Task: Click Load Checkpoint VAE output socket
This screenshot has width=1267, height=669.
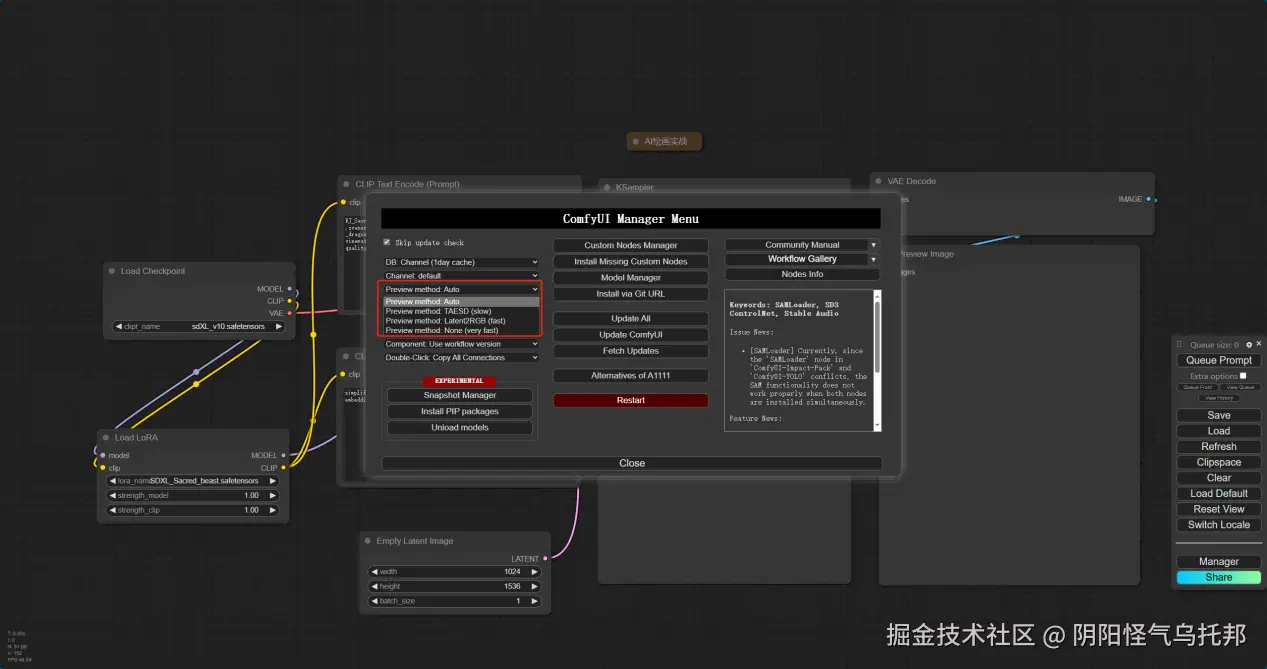Action: [290, 313]
